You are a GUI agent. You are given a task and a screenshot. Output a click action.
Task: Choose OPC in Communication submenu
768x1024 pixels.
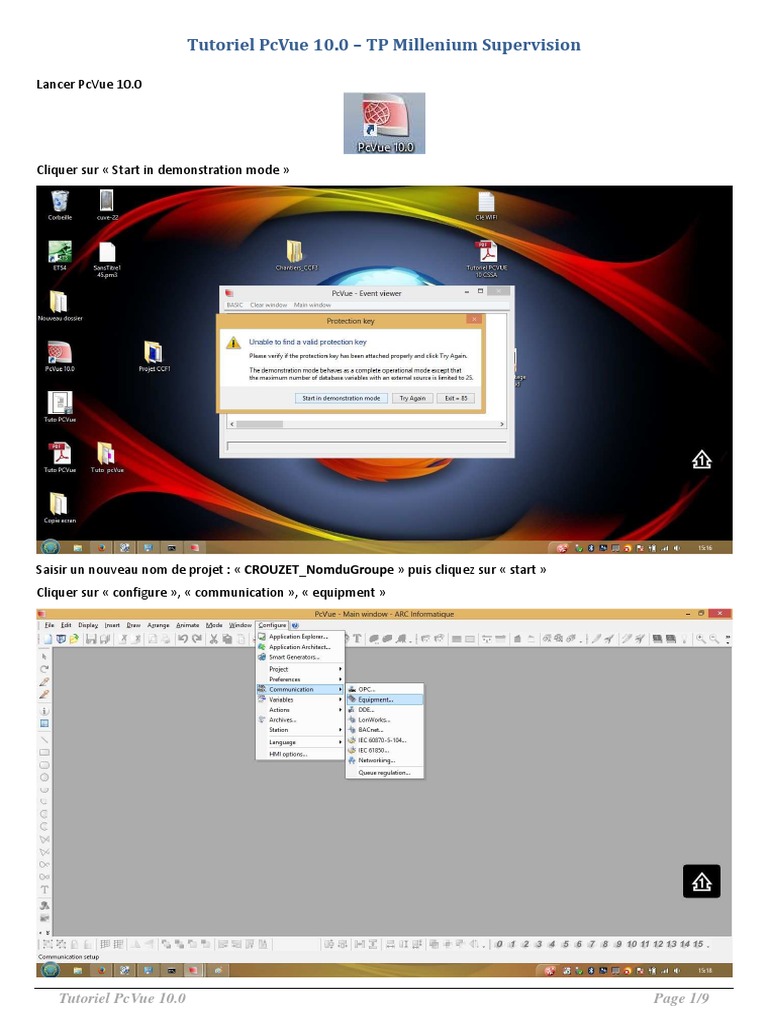pos(385,690)
